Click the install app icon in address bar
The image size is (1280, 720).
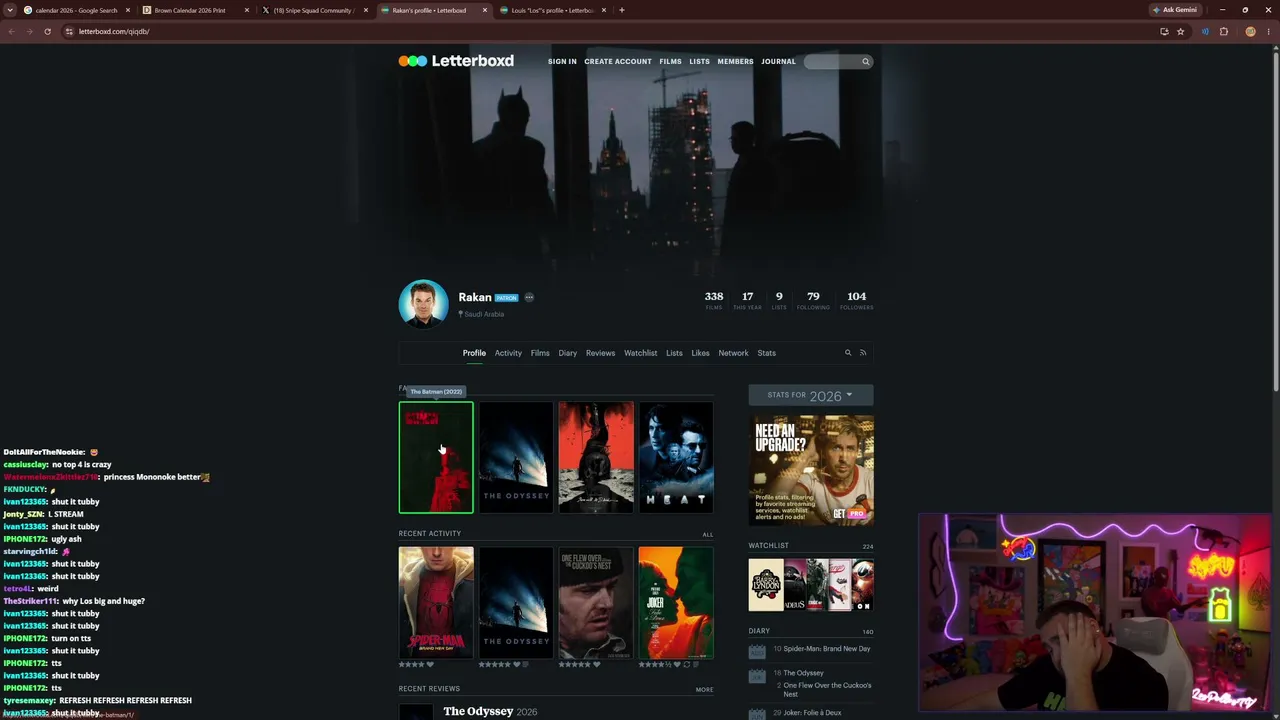[x=1164, y=31]
